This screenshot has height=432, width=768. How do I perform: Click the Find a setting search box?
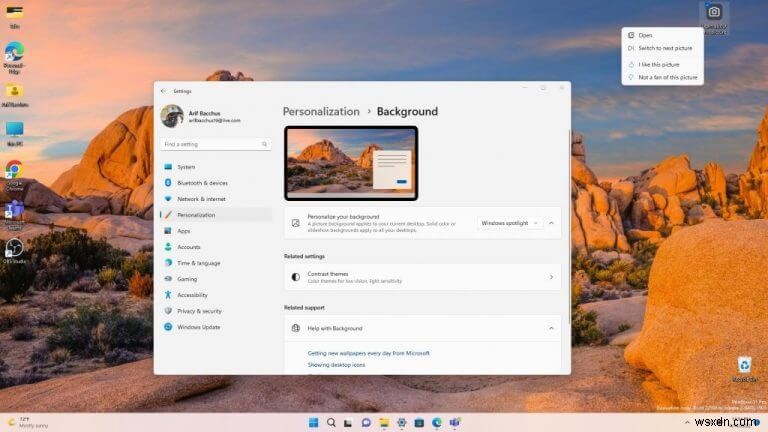(x=216, y=144)
